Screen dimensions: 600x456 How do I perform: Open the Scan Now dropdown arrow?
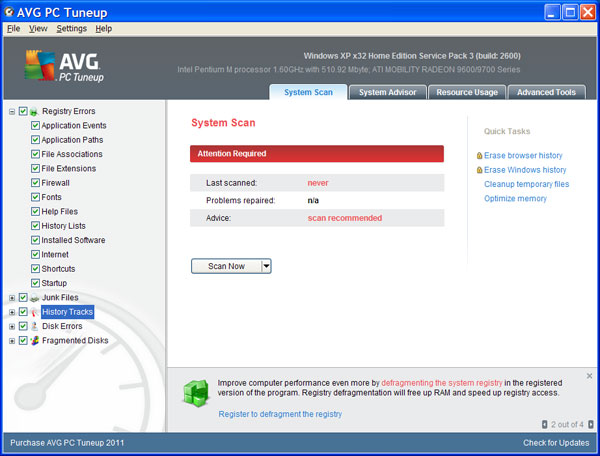266,266
